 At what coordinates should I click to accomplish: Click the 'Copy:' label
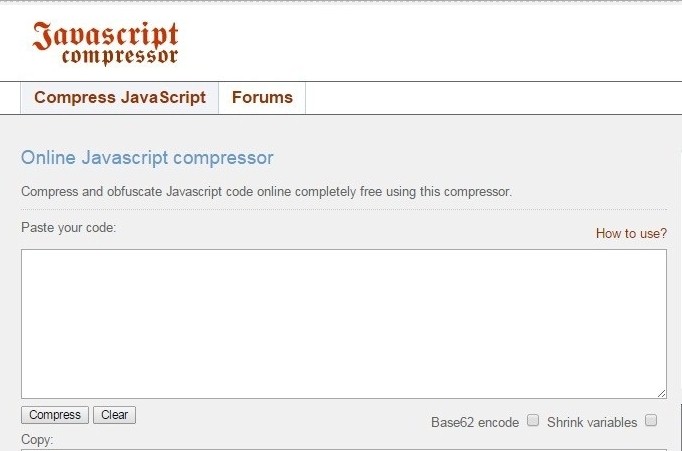(x=37, y=440)
